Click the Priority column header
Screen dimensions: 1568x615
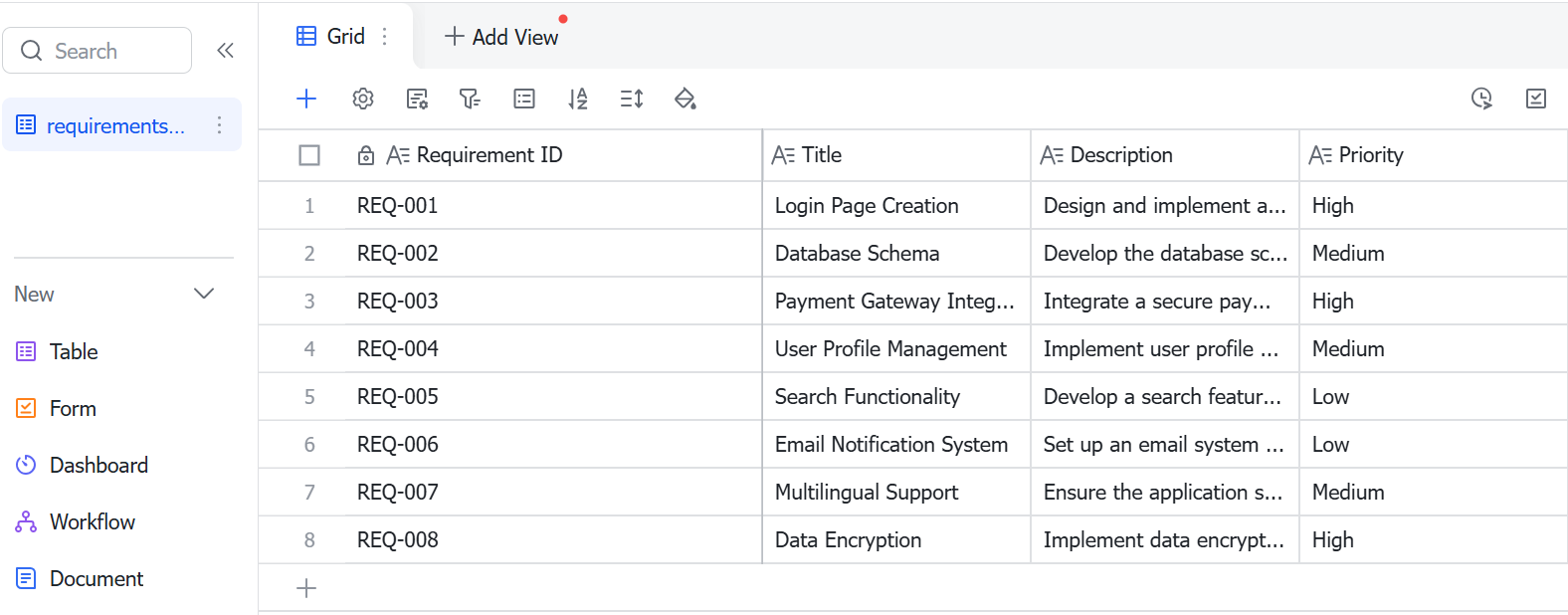click(1434, 155)
